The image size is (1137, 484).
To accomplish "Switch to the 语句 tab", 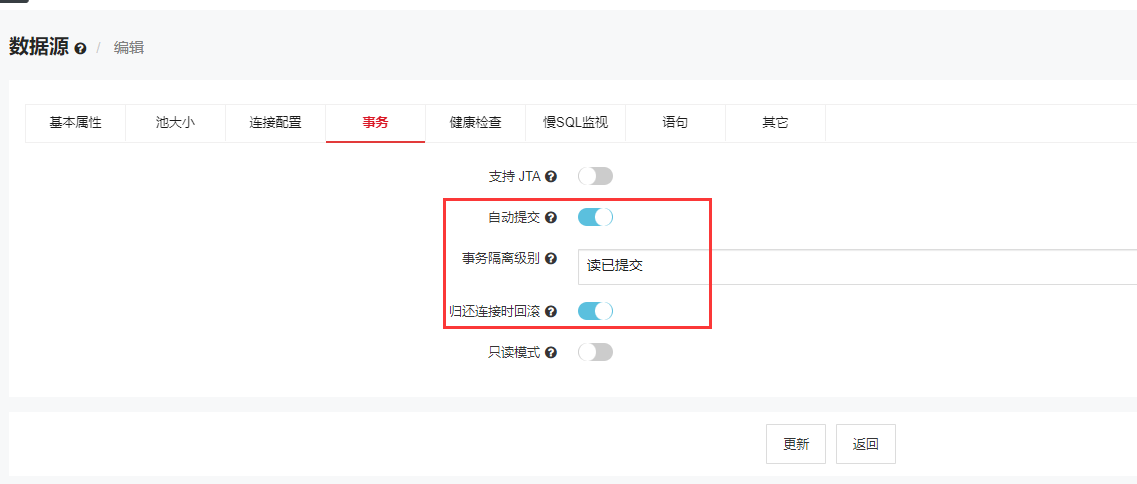I will 675,123.
